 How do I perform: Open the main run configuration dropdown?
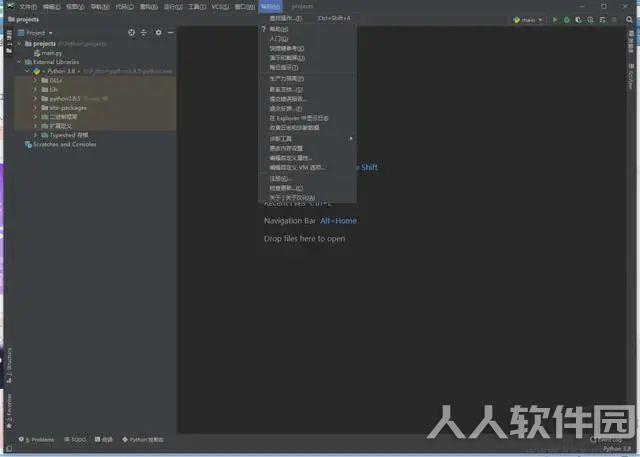tap(528, 20)
